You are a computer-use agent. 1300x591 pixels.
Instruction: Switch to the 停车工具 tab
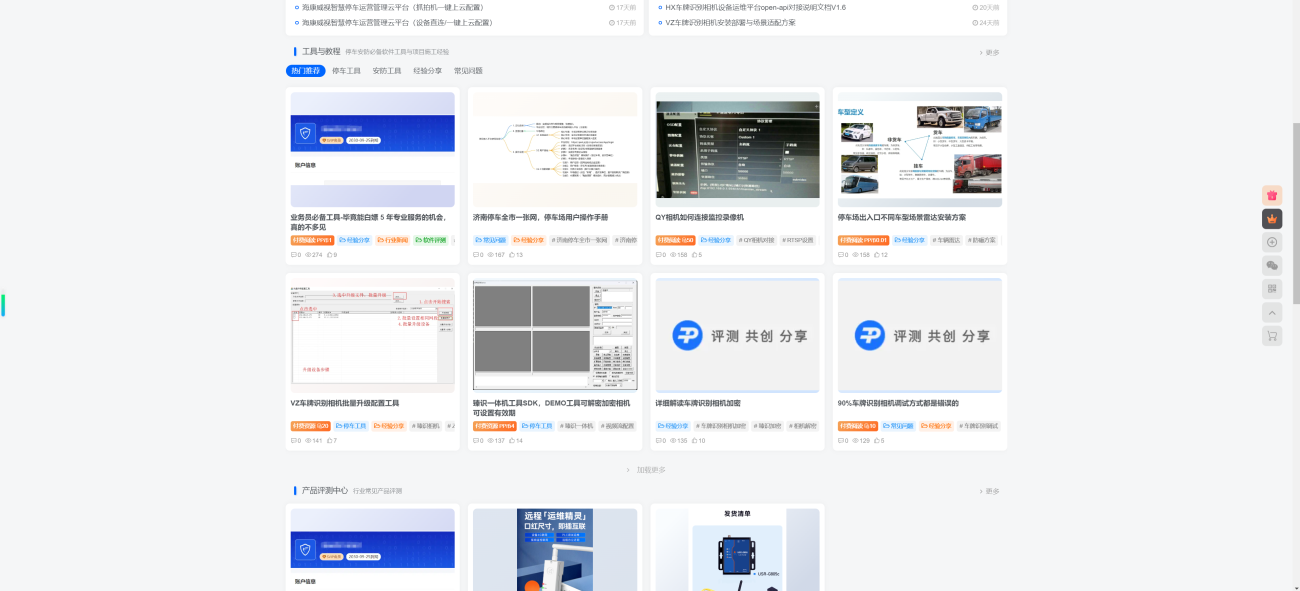pyautogui.click(x=346, y=71)
